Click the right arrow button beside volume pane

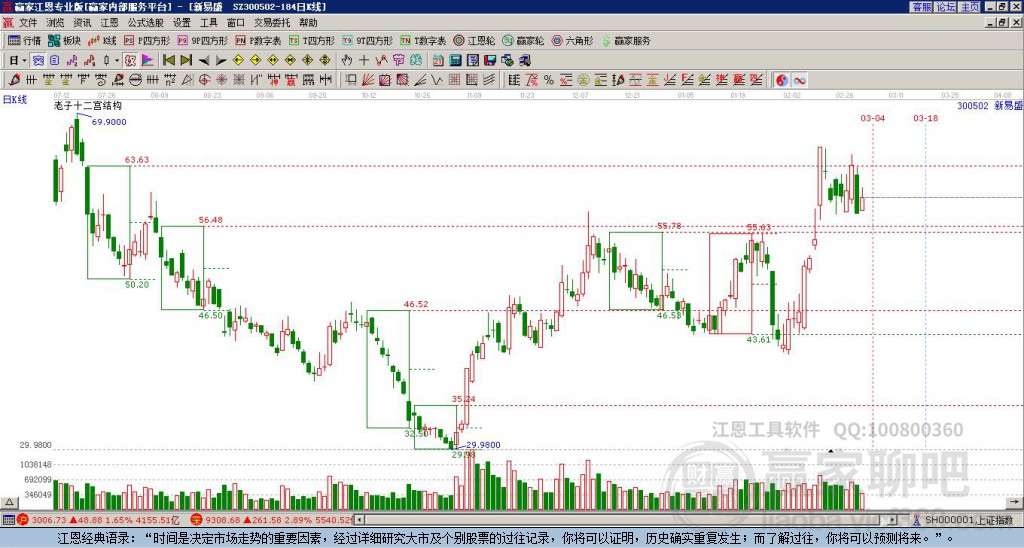point(1016,503)
